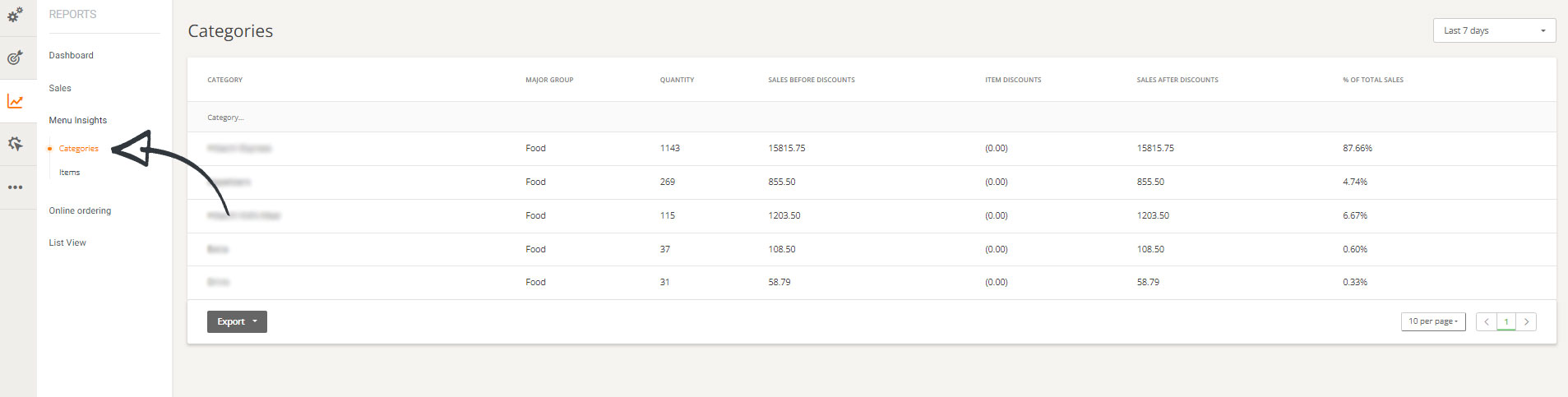Go to previous page arrow in pagination
The height and width of the screenshot is (397, 1568).
[x=1486, y=322]
